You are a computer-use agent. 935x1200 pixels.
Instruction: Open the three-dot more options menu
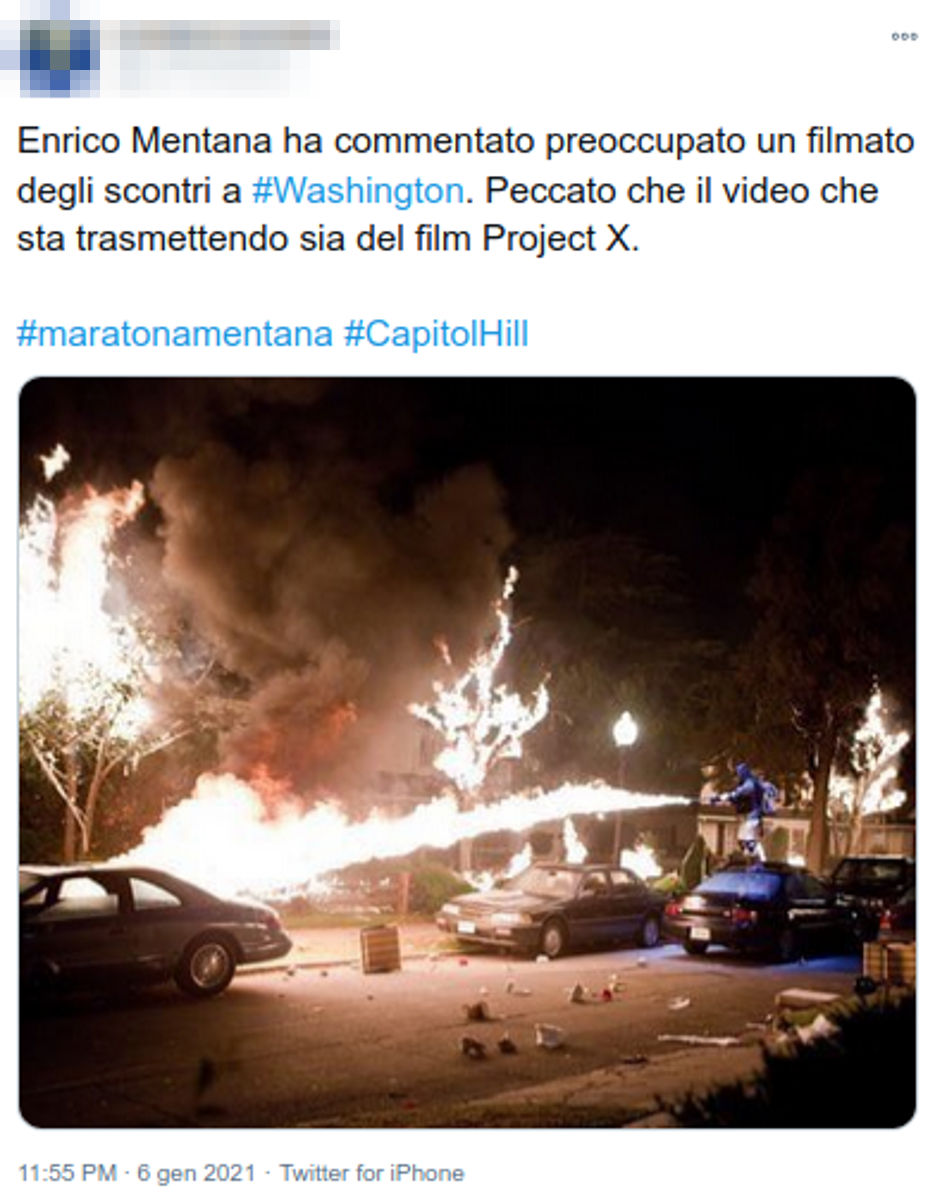(x=903, y=36)
